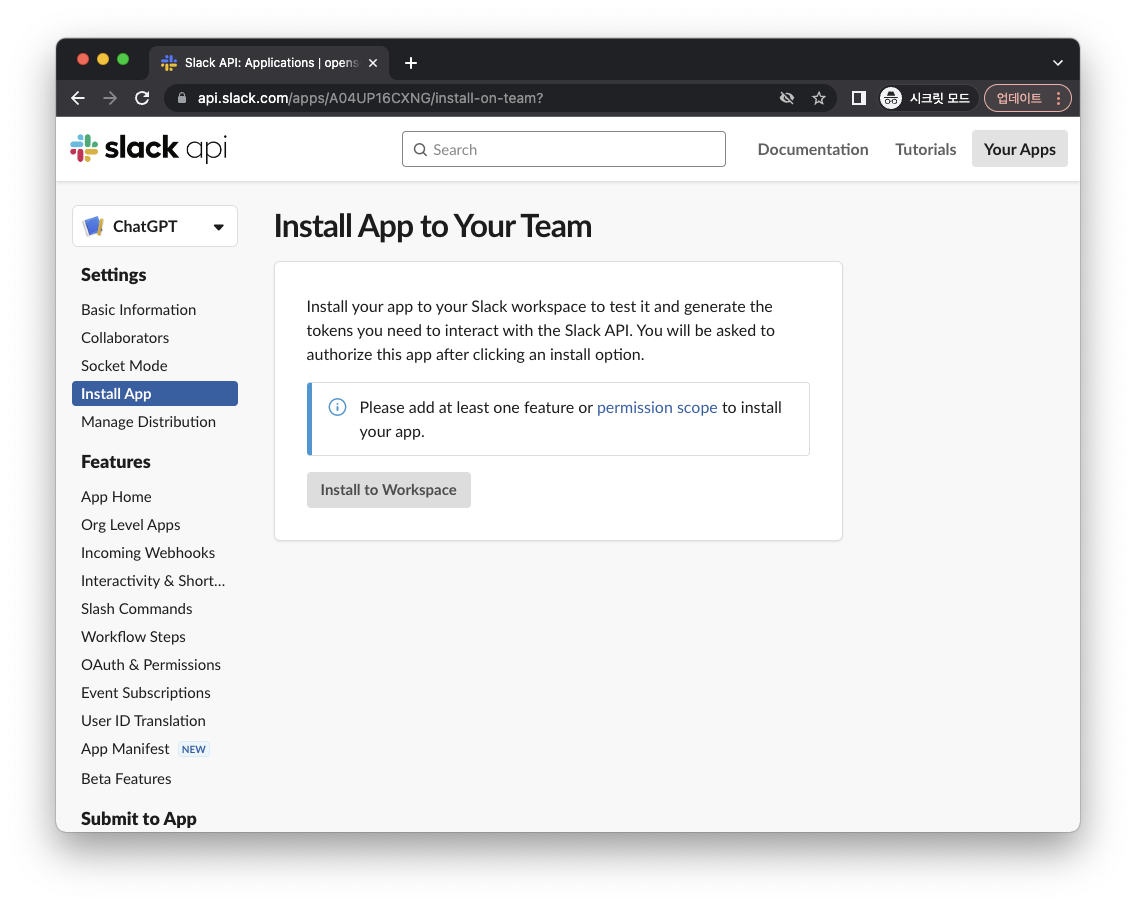Click the Settings section heading
Viewport: 1136px width, 906px height.
point(114,274)
